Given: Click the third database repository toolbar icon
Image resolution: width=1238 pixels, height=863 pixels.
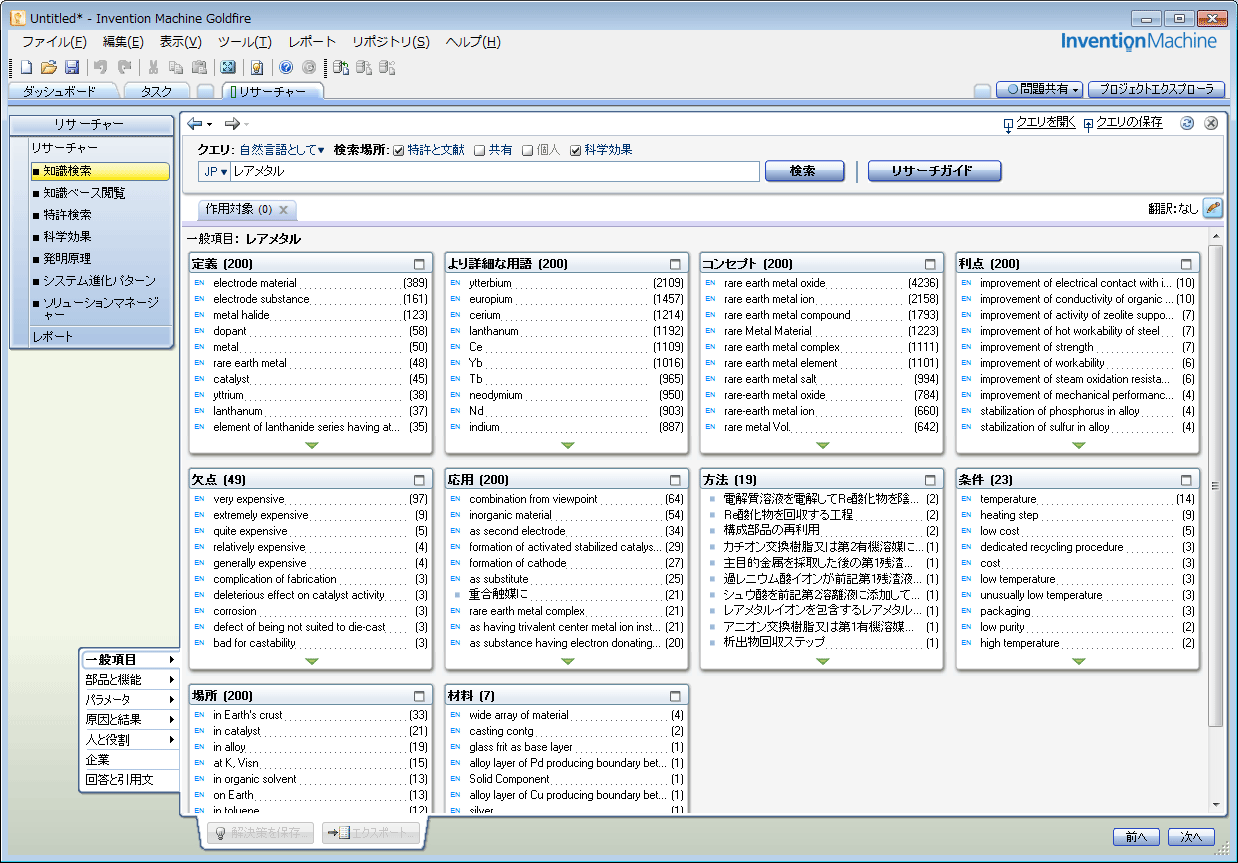Looking at the screenshot, I should [x=388, y=67].
